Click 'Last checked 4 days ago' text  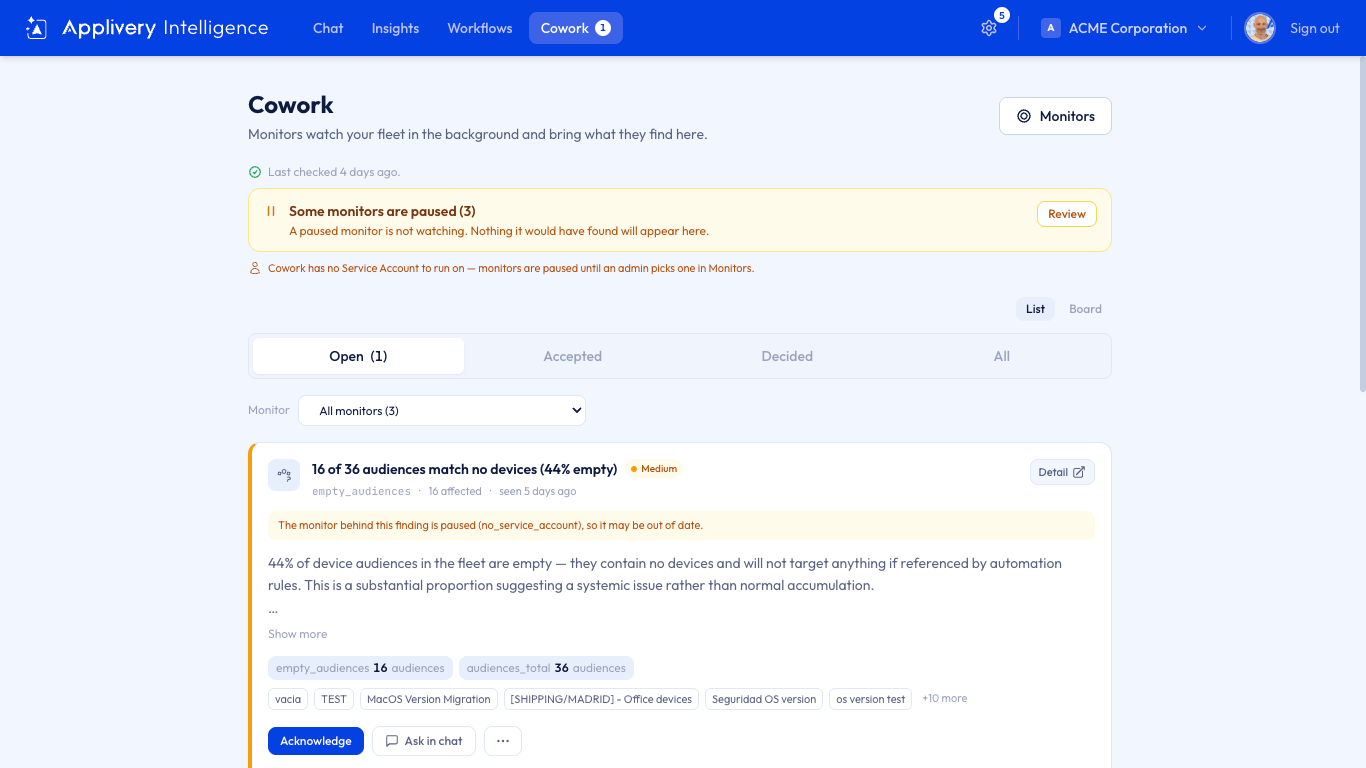334,172
